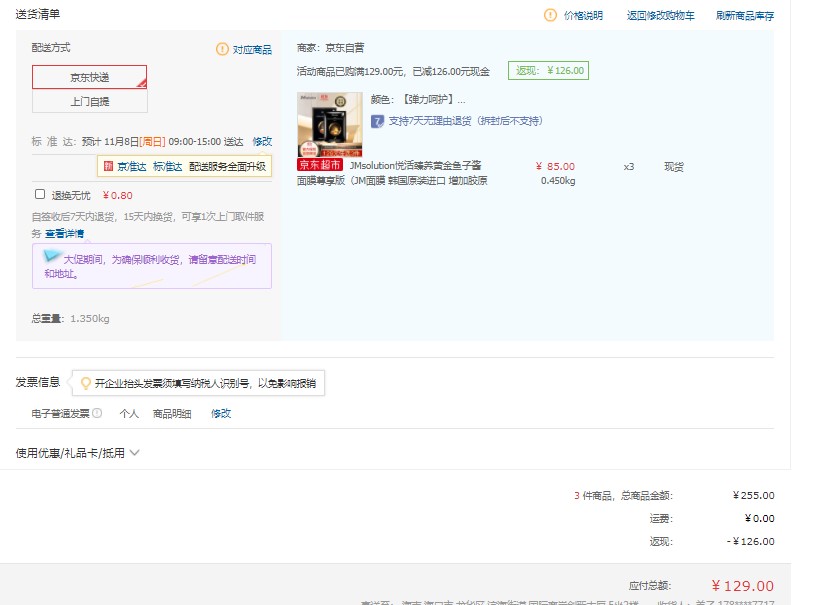This screenshot has height=605, width=839.
Task: Click the 返现 -¥126.00 amount
Action: coord(751,541)
